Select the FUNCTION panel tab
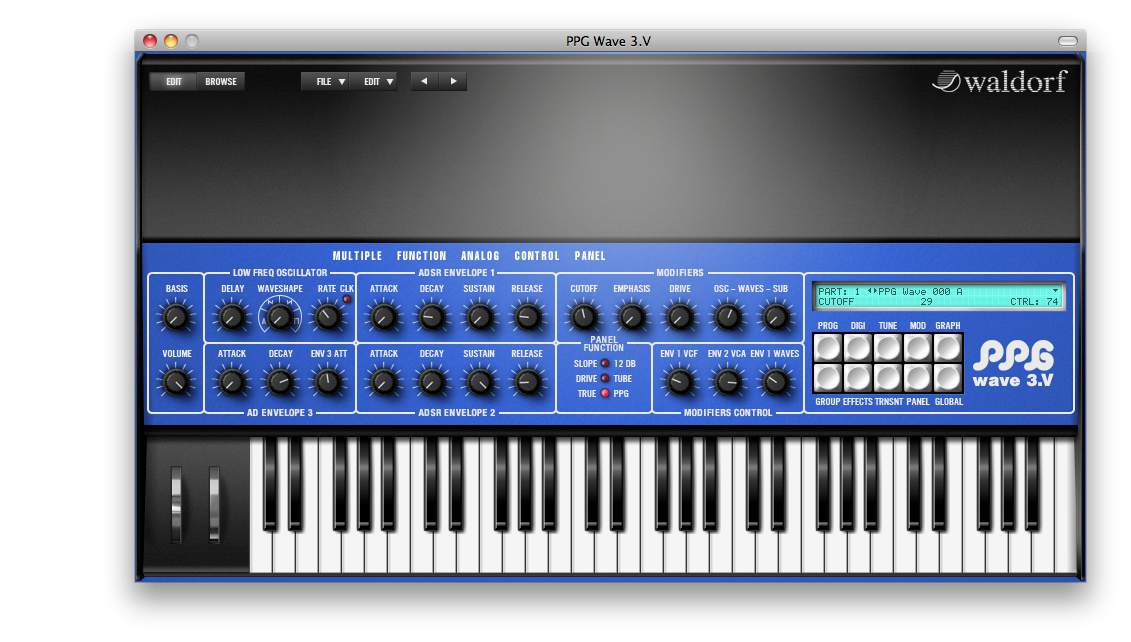1131x642 pixels. [421, 256]
